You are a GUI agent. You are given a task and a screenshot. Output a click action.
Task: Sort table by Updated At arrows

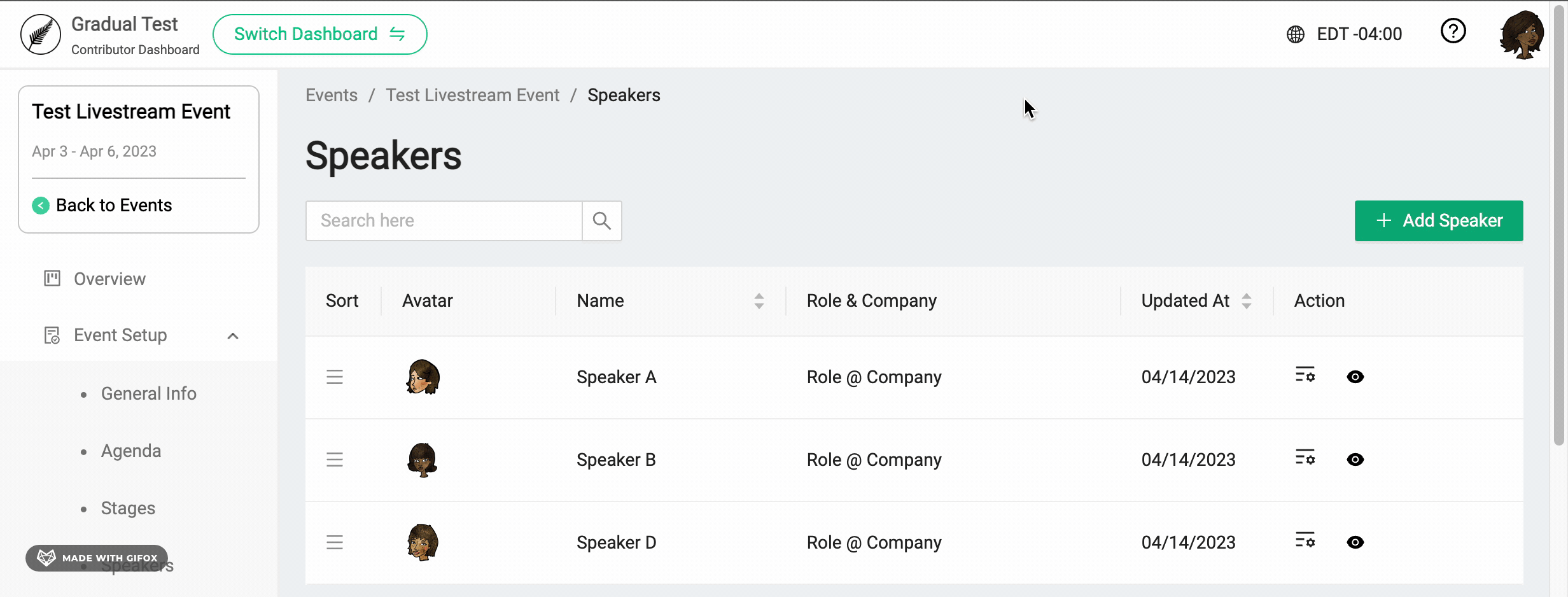coord(1246,301)
